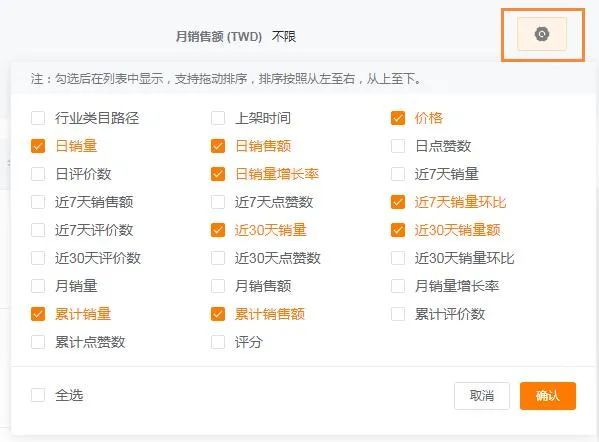Open the column settings gear icon

point(542,34)
